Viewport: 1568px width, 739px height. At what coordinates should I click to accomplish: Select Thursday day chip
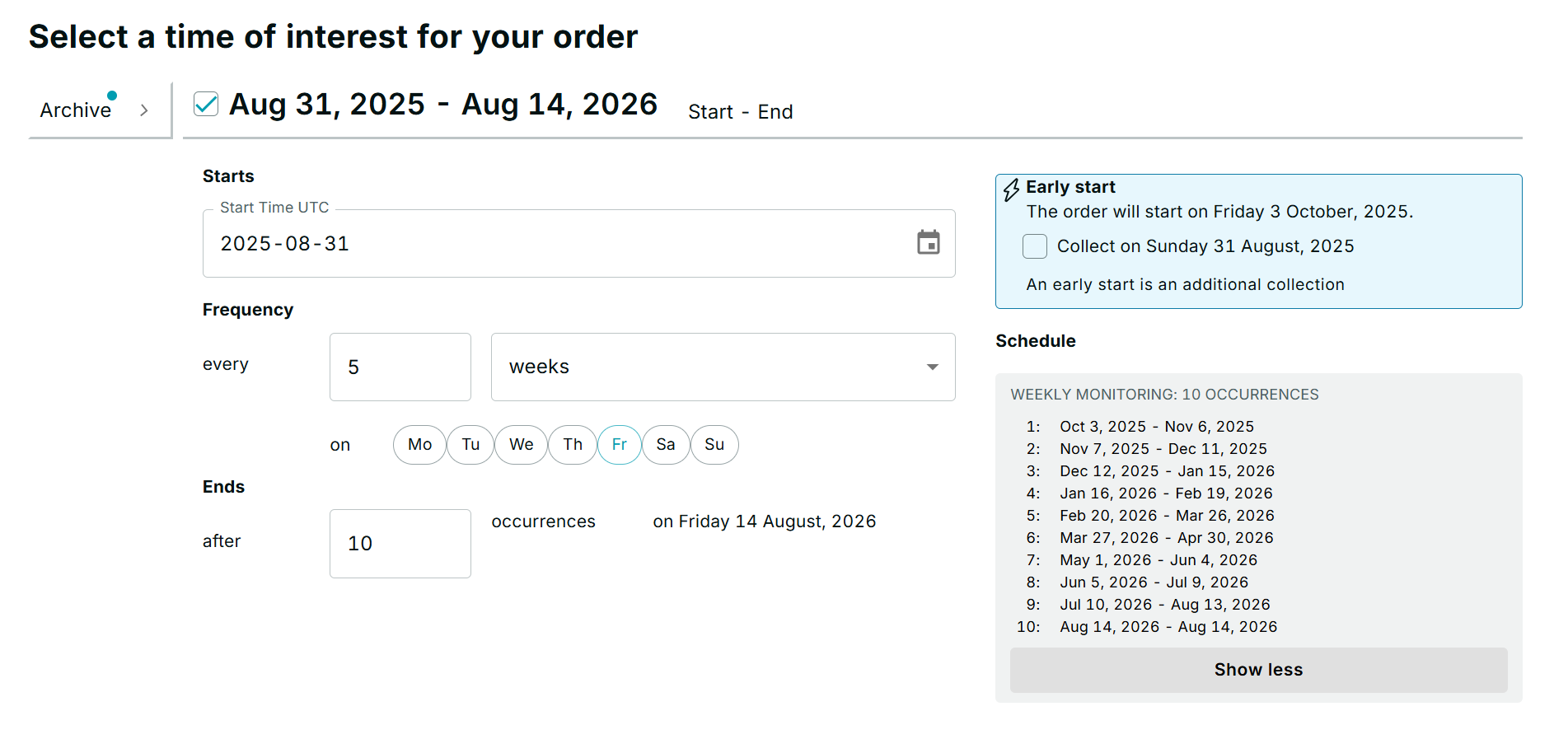[573, 445]
